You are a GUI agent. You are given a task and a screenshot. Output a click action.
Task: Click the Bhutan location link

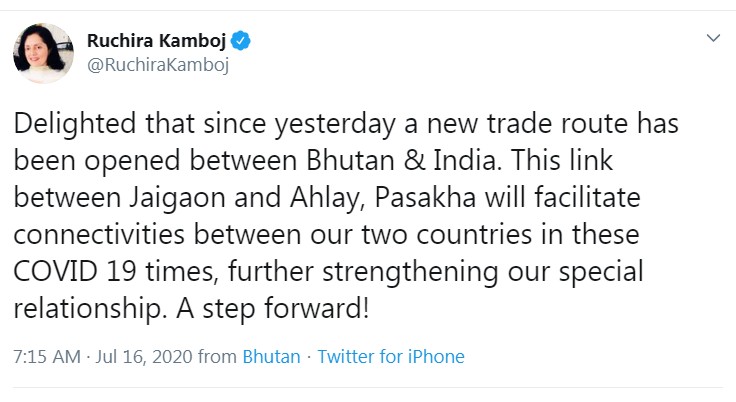(271, 356)
